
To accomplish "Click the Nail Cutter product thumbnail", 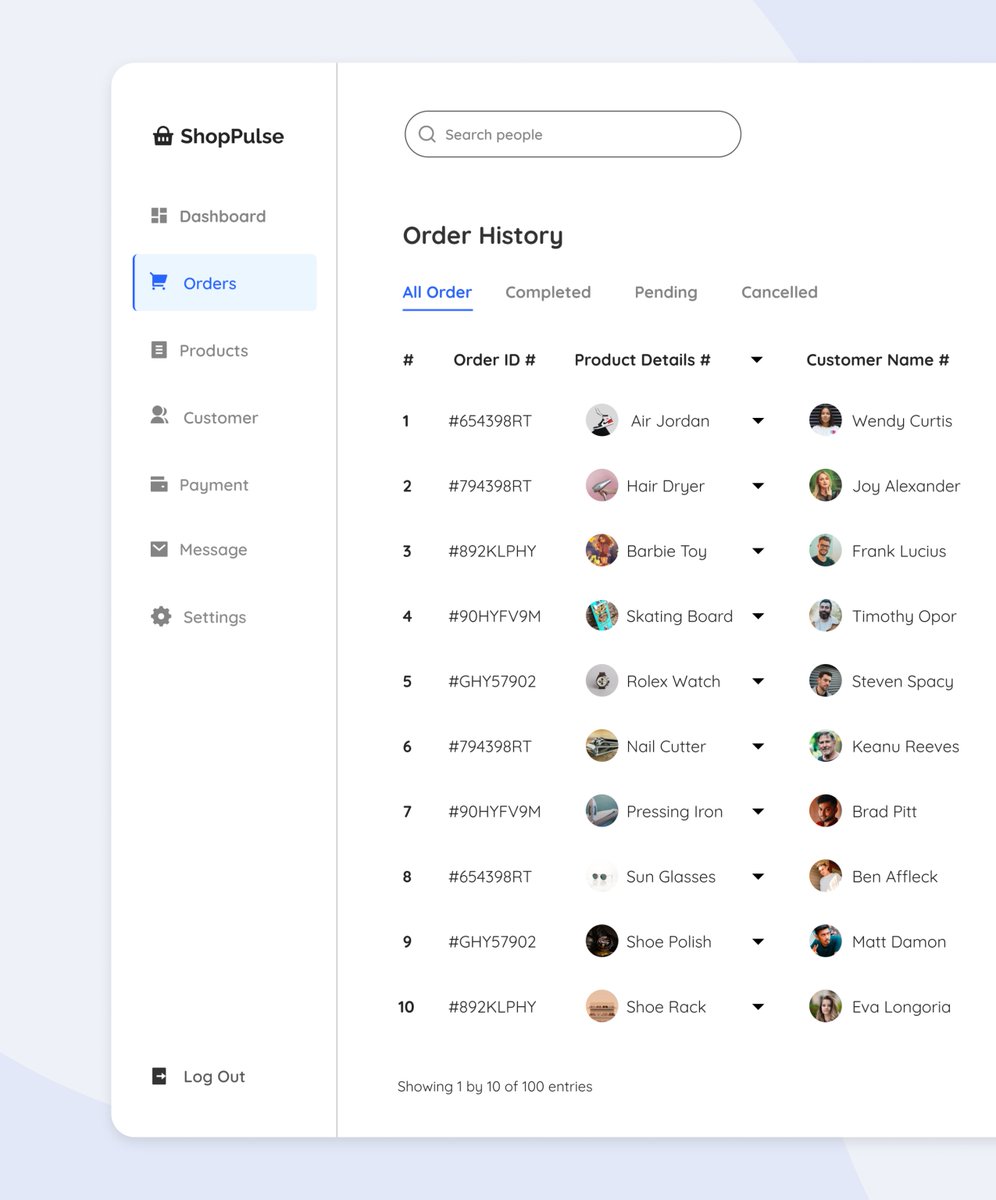I will [602, 746].
